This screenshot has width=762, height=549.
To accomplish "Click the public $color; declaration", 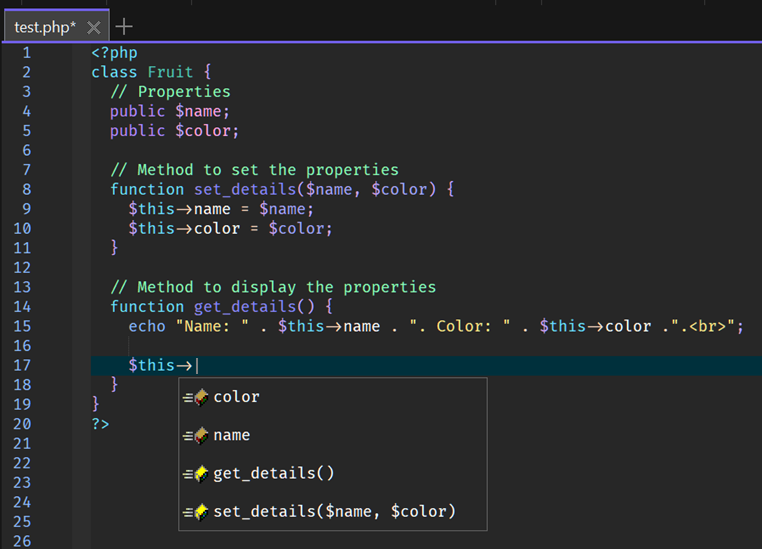I will tap(174, 131).
